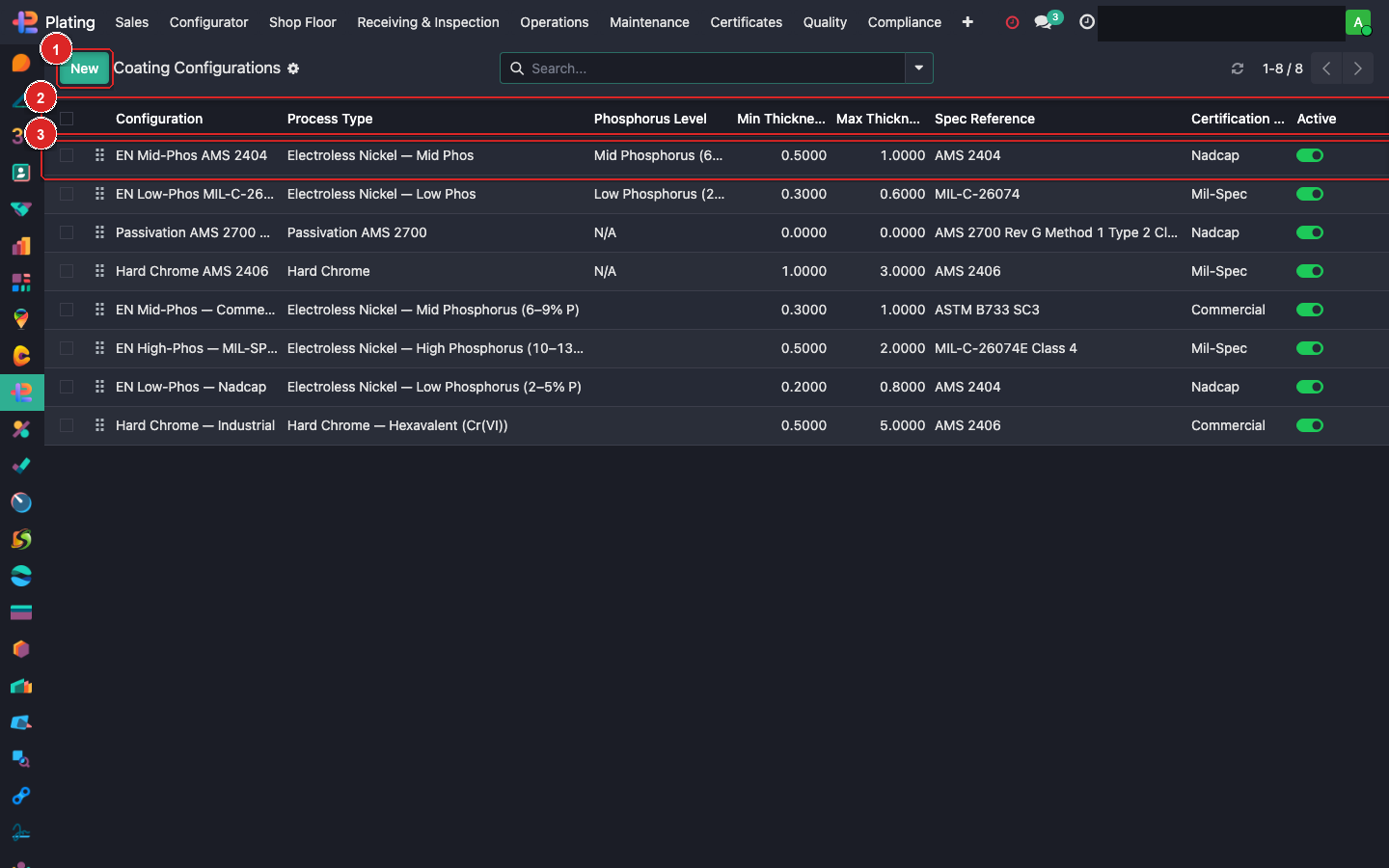Disable Active toggle for EN Mid-Phos AMS 2404

pos(1309,155)
